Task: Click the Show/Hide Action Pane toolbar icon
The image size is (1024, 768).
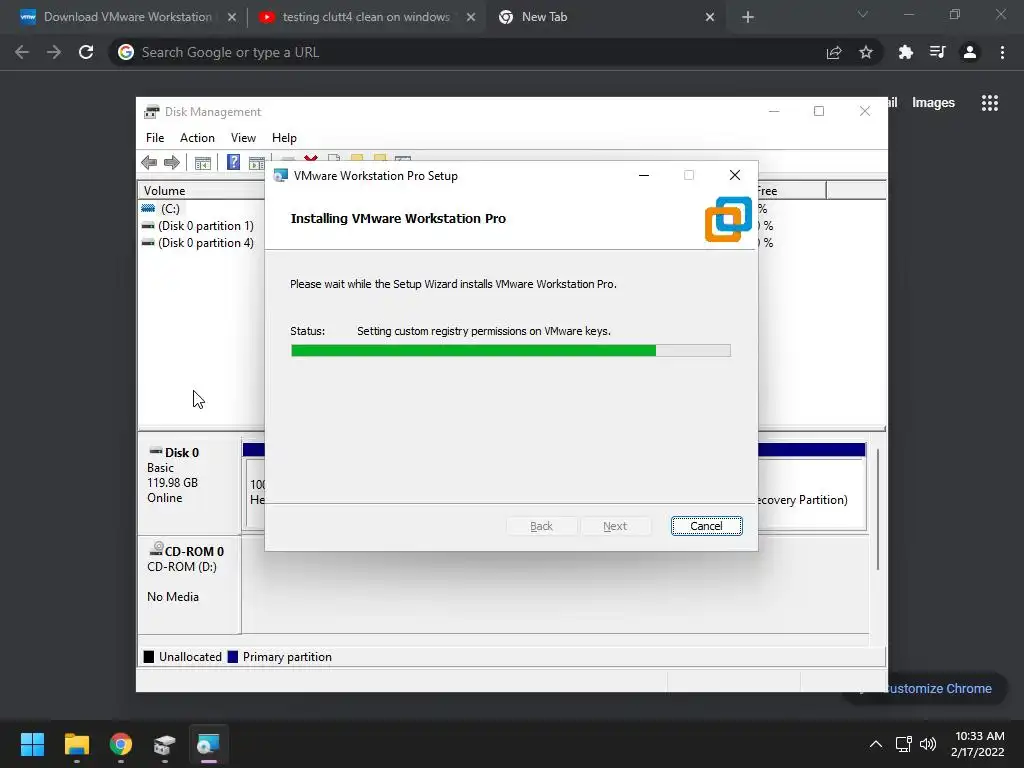Action: pos(257,163)
